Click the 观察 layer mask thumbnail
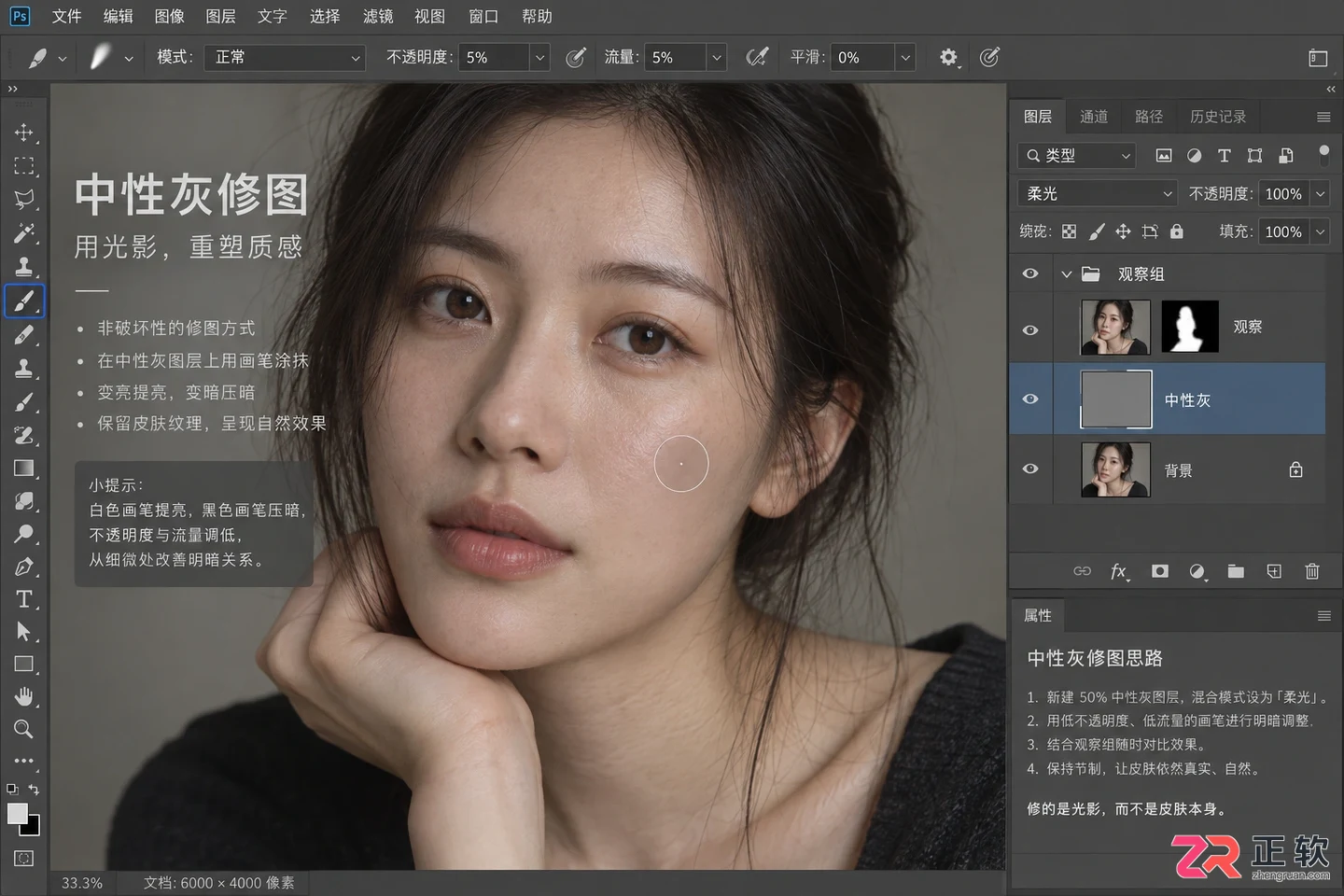This screenshot has height=896, width=1344. pyautogui.click(x=1190, y=327)
